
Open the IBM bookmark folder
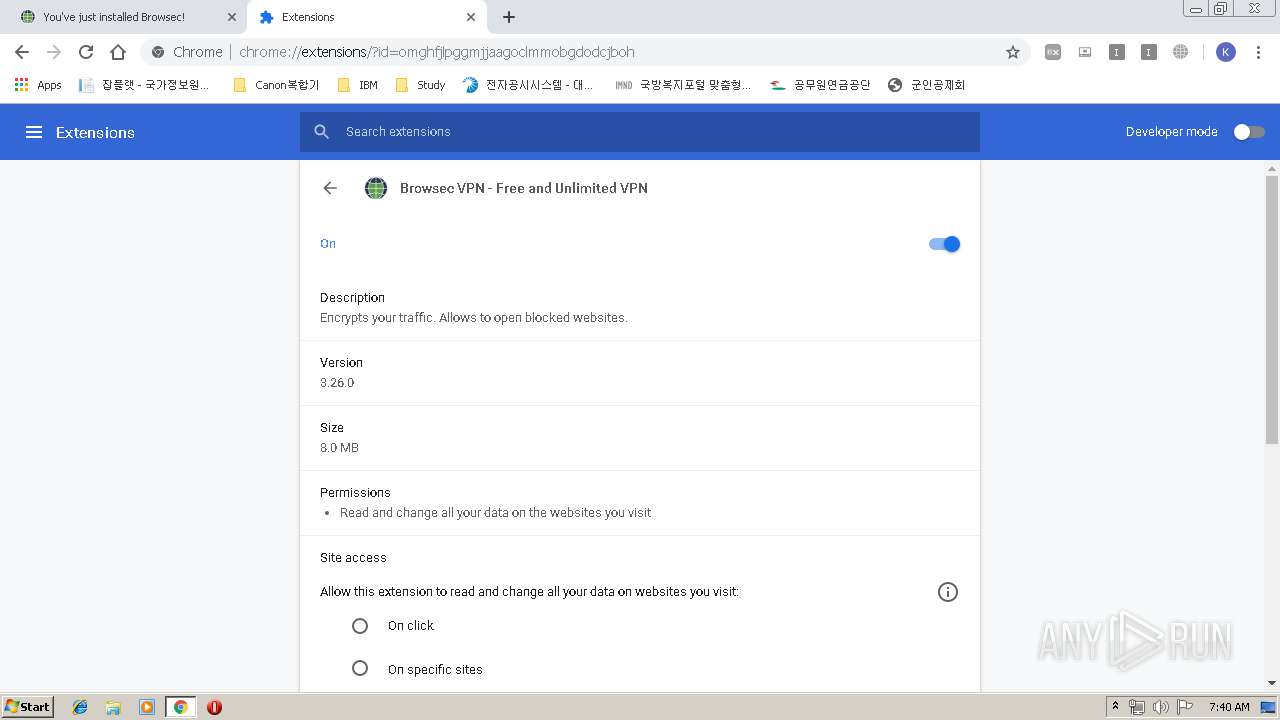tap(358, 85)
